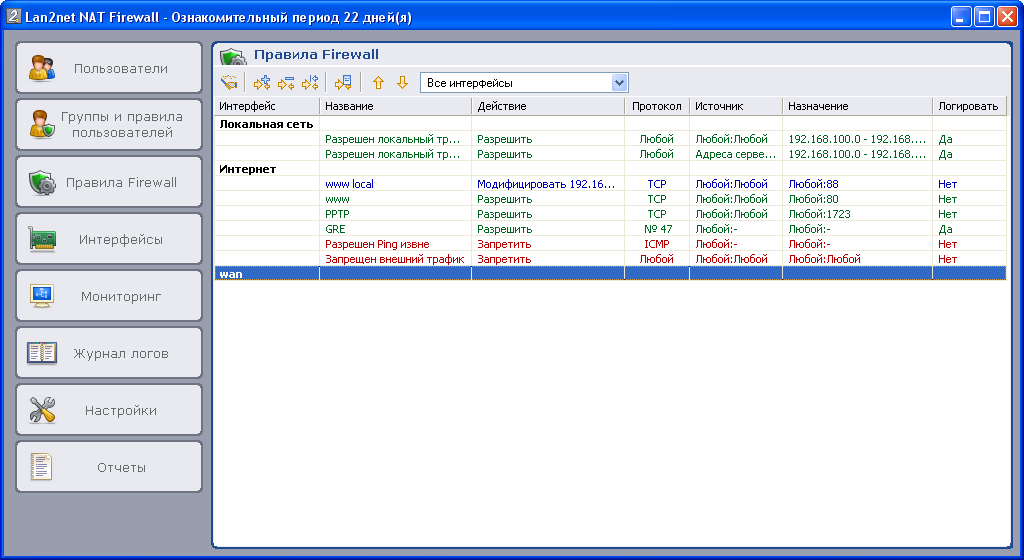1024x560 pixels.
Task: Click the rule wizard hand icon
Action: pos(229,83)
